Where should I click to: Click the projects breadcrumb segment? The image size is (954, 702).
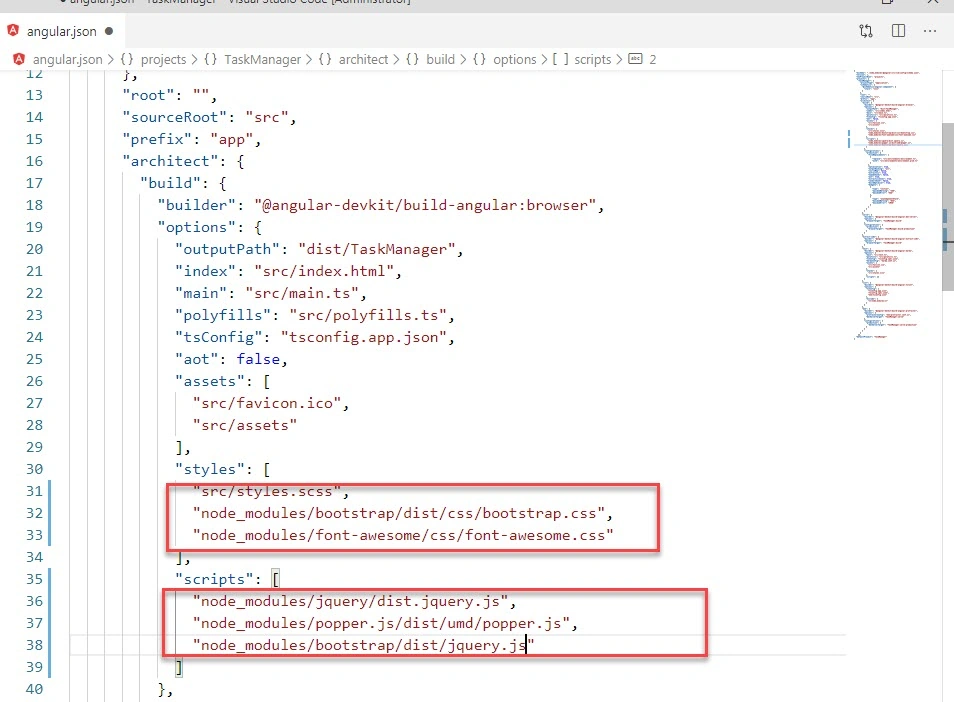[x=163, y=60]
